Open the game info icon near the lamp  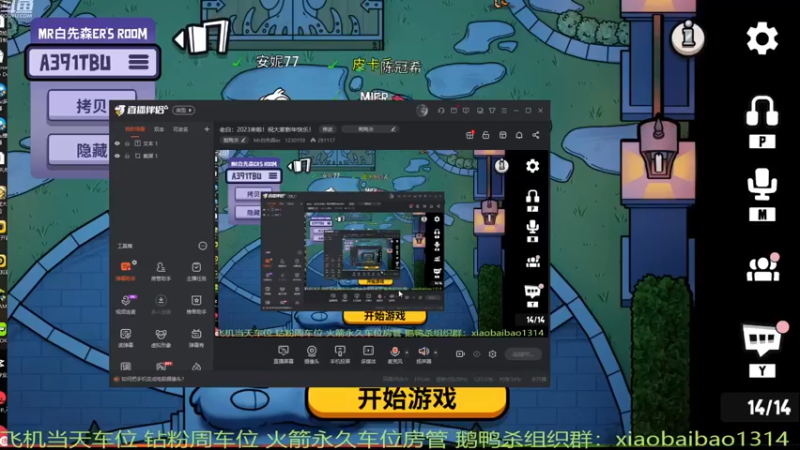688,37
